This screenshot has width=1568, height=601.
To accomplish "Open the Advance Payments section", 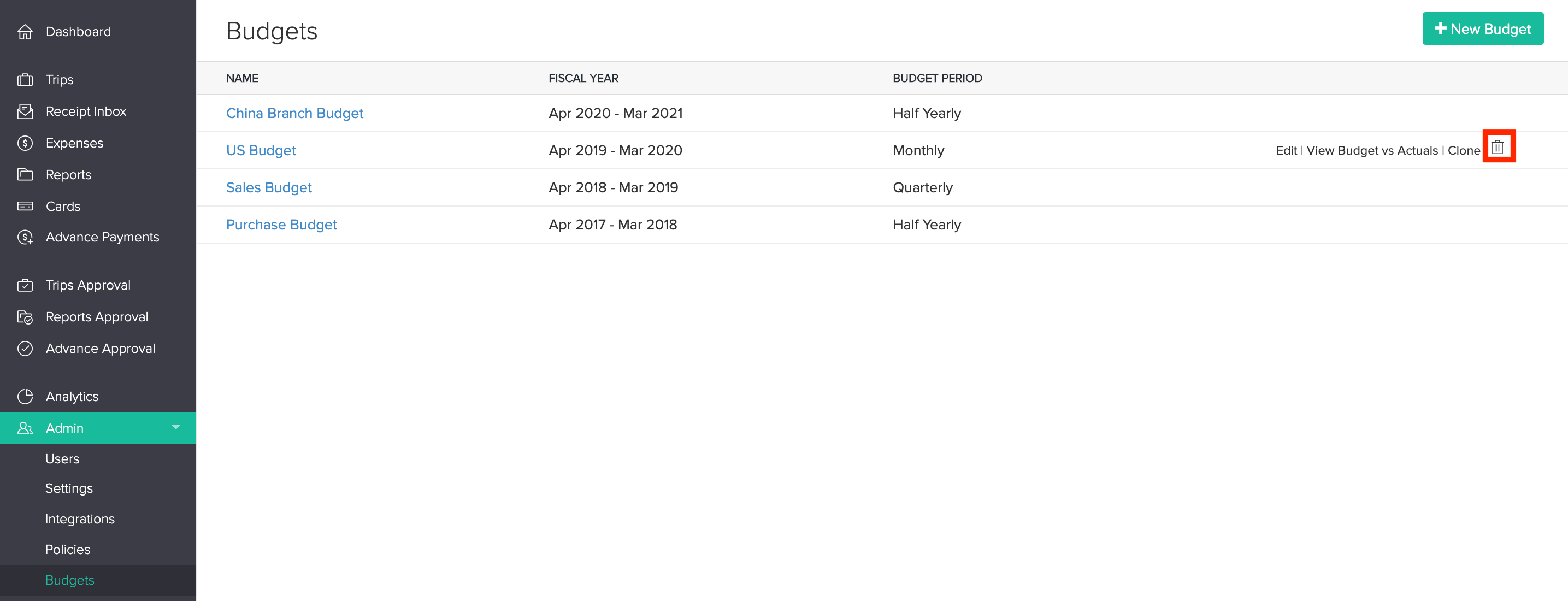I will click(102, 237).
